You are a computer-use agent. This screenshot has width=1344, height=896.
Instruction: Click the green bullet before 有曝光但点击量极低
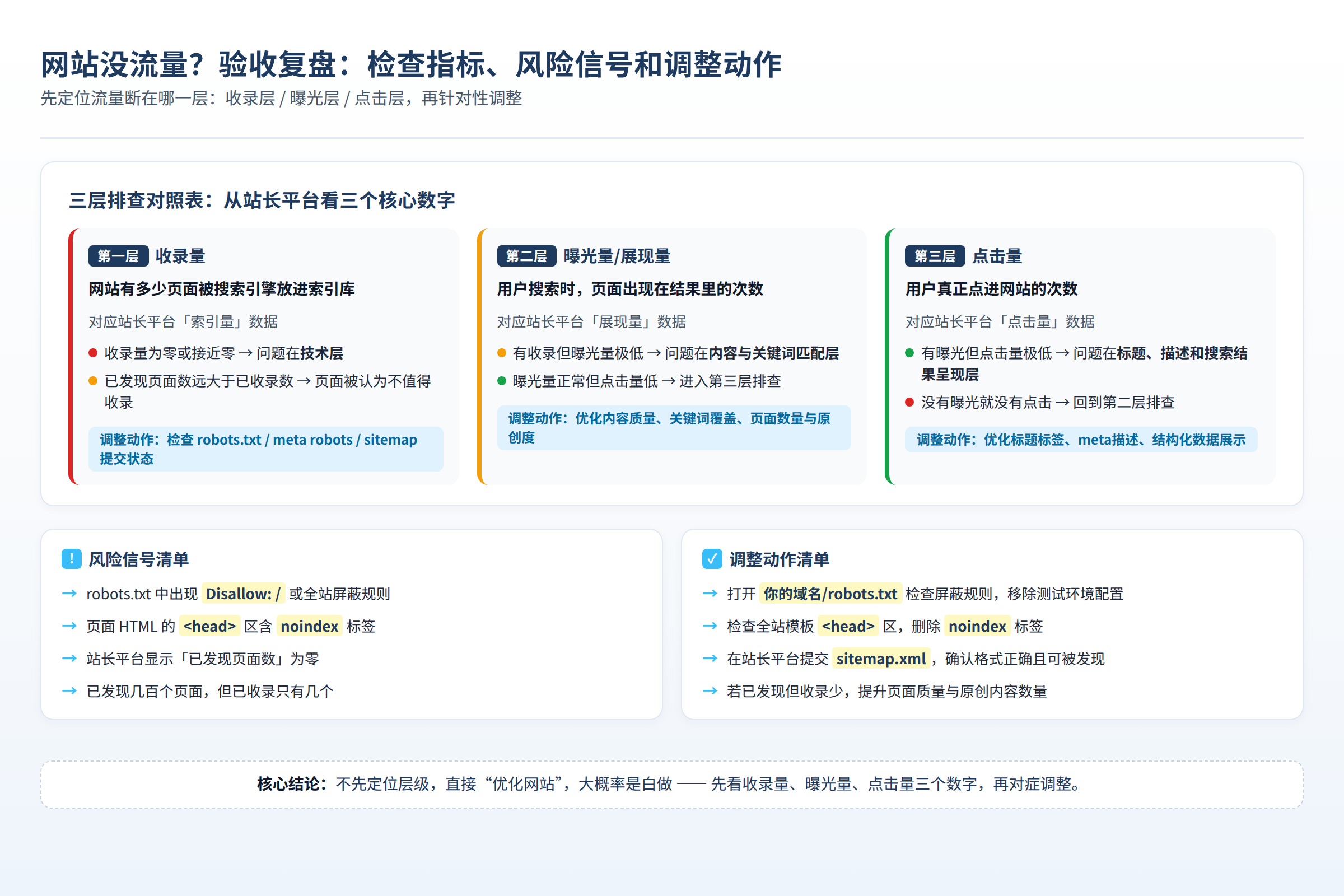(909, 353)
